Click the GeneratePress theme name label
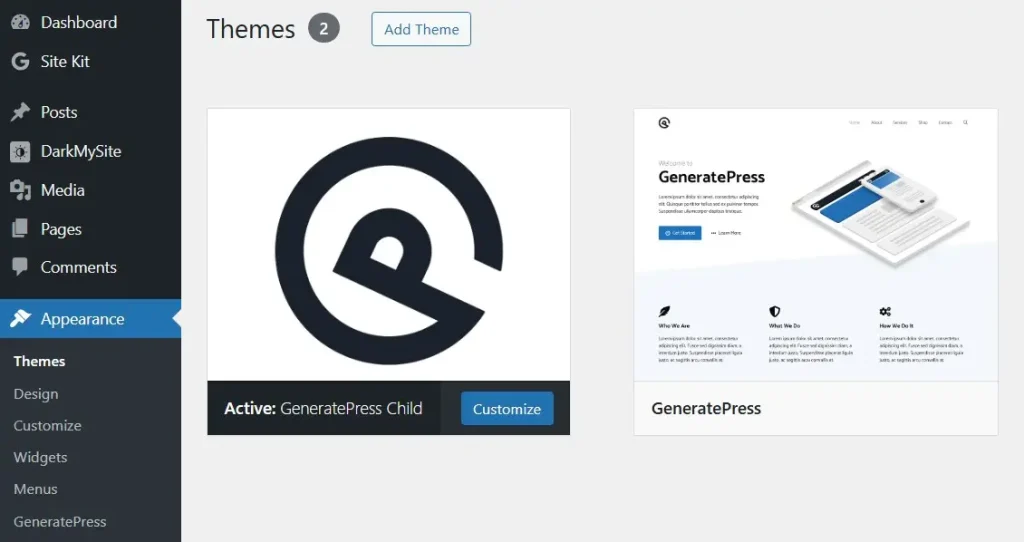The height and width of the screenshot is (542, 1024). [x=706, y=409]
